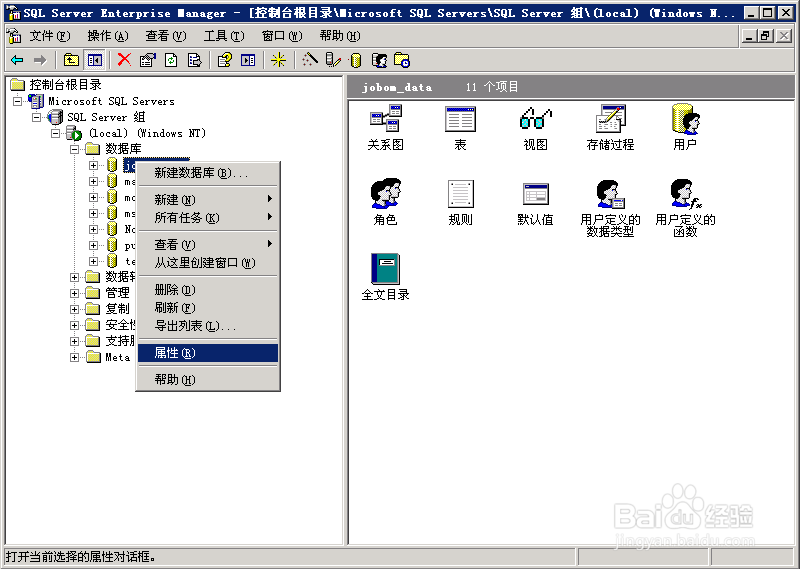Open the 角色 roles icon
This screenshot has width=800, height=569.
386,202
